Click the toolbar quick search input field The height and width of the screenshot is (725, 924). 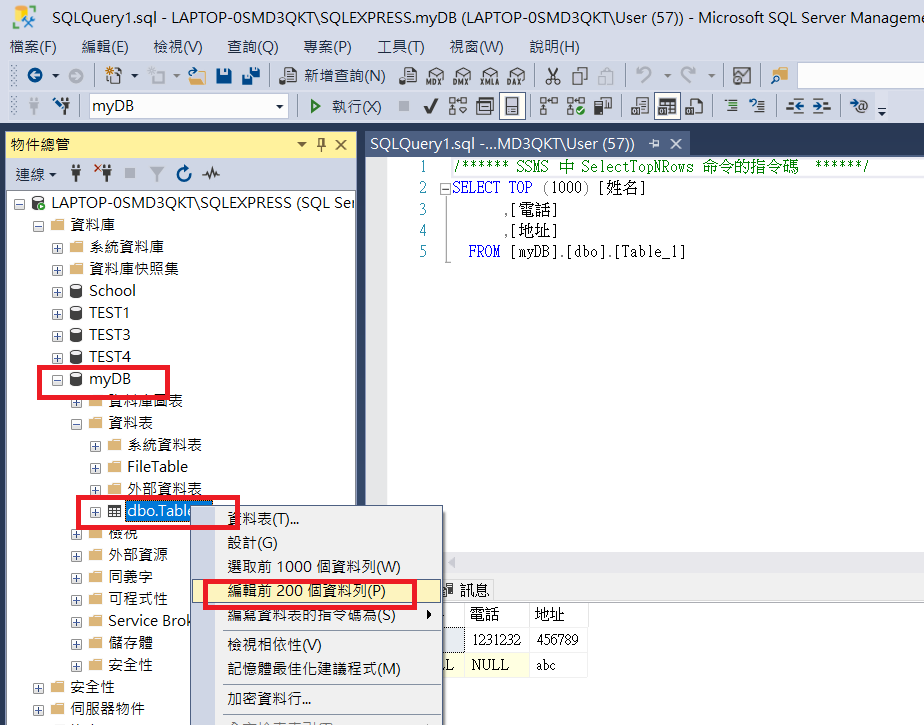pyautogui.click(x=860, y=76)
